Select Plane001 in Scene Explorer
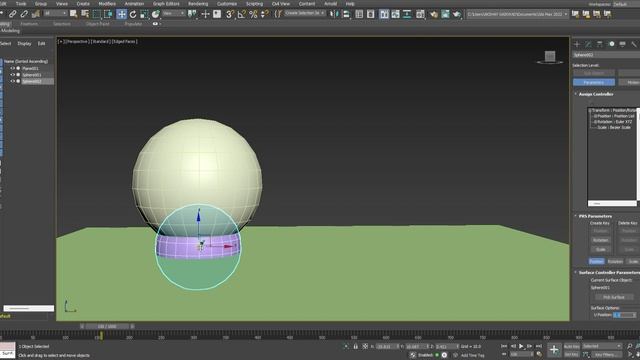This screenshot has height=360, width=640. [x=31, y=68]
